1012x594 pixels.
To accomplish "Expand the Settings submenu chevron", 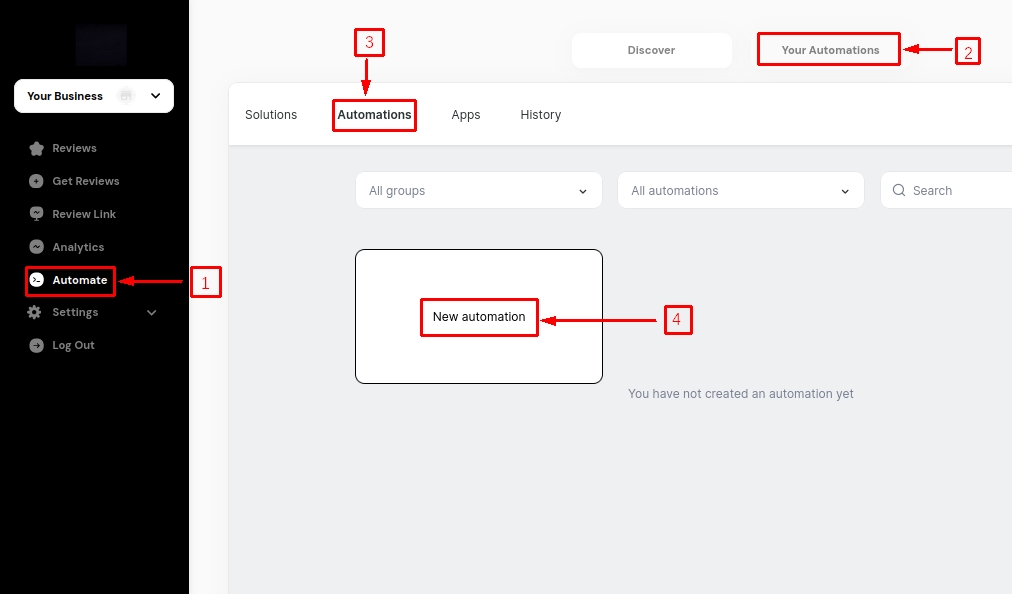I will [152, 312].
